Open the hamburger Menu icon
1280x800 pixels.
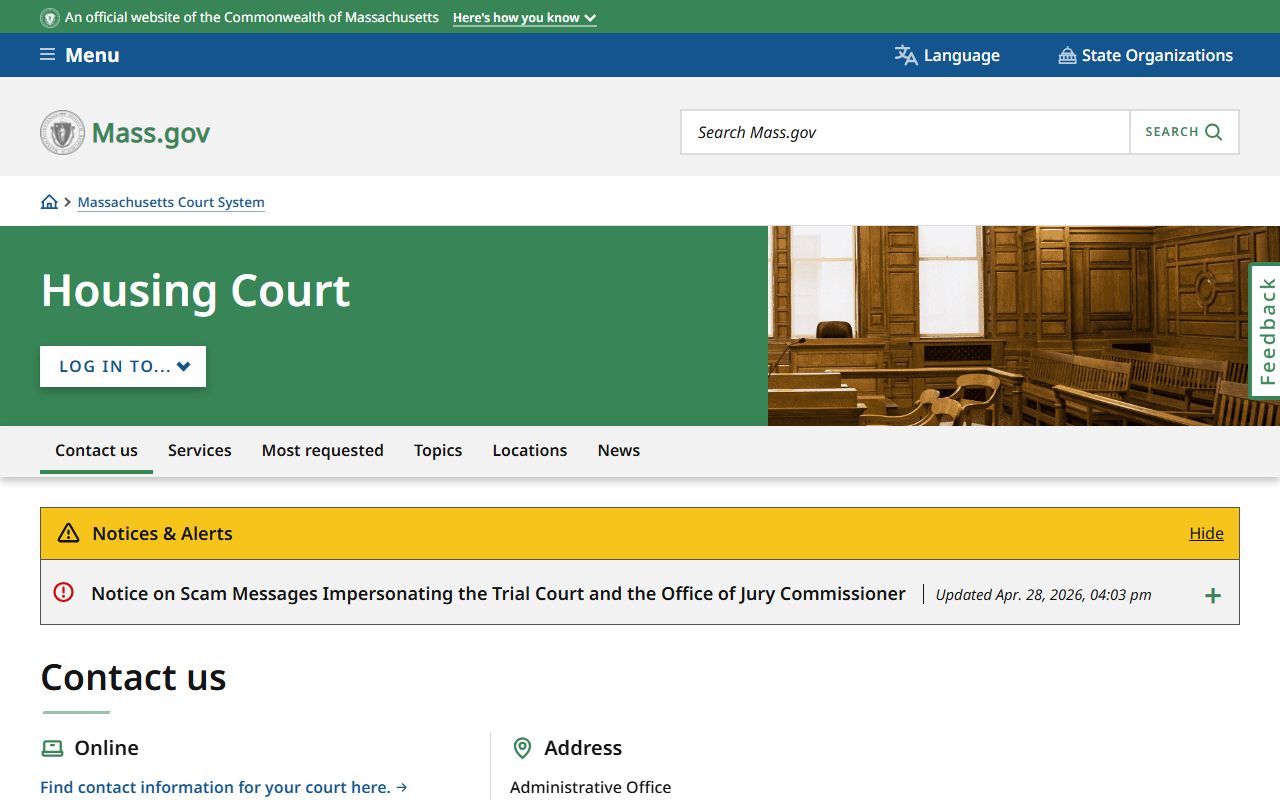click(47, 55)
